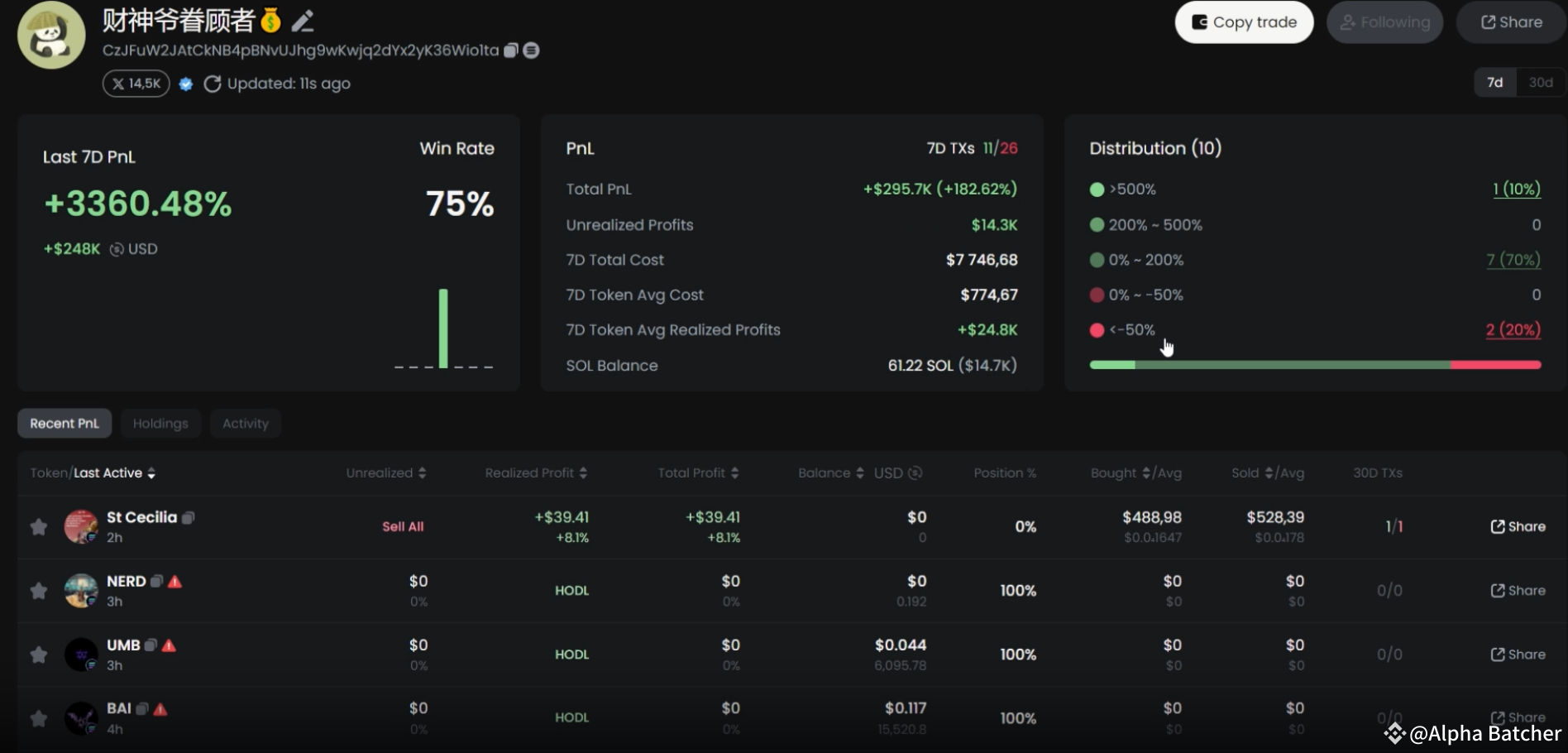Switch to the Activity tab

point(246,424)
